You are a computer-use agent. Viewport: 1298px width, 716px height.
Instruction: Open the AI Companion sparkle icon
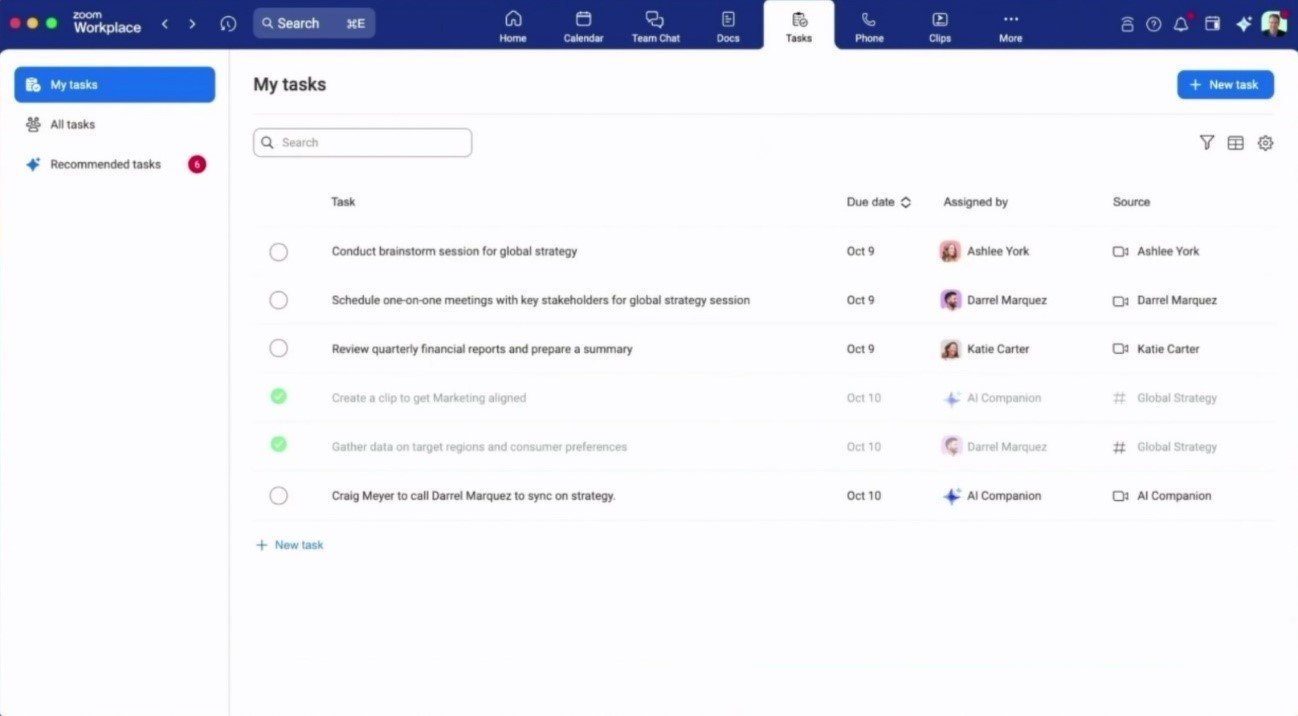[1243, 24]
